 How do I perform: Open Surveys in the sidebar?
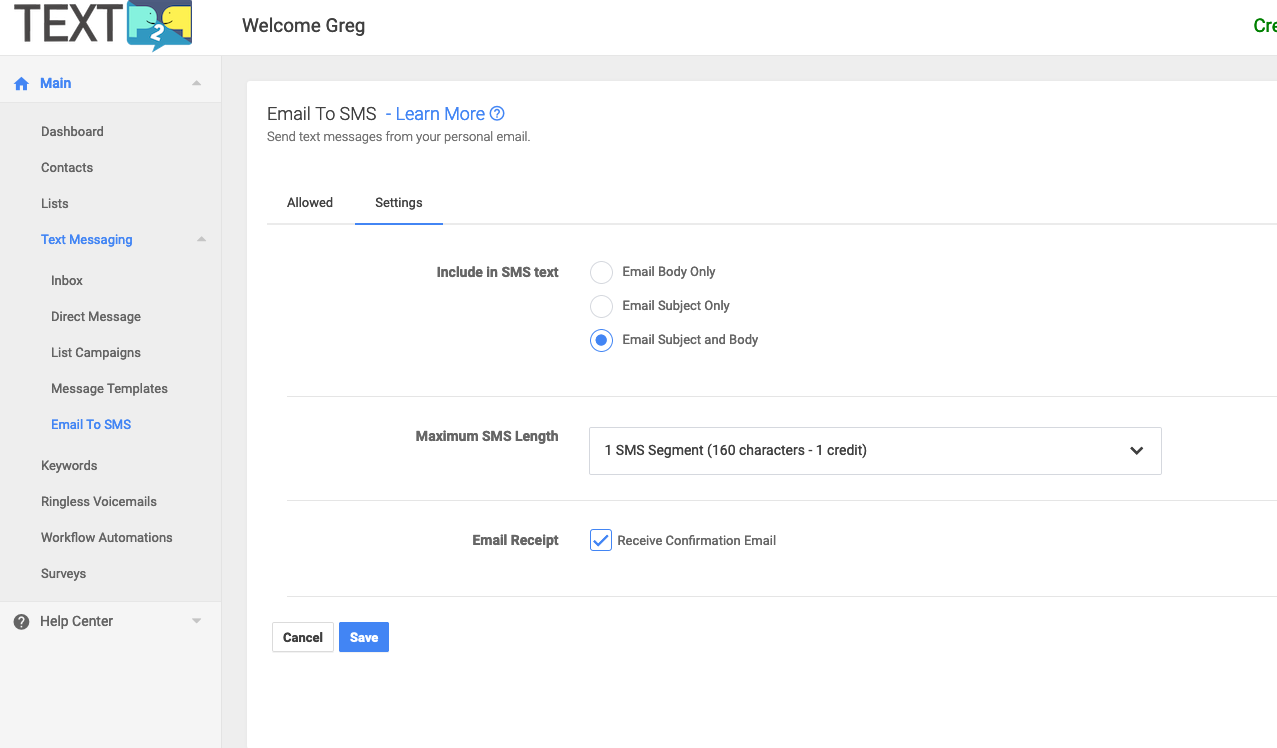coord(64,574)
